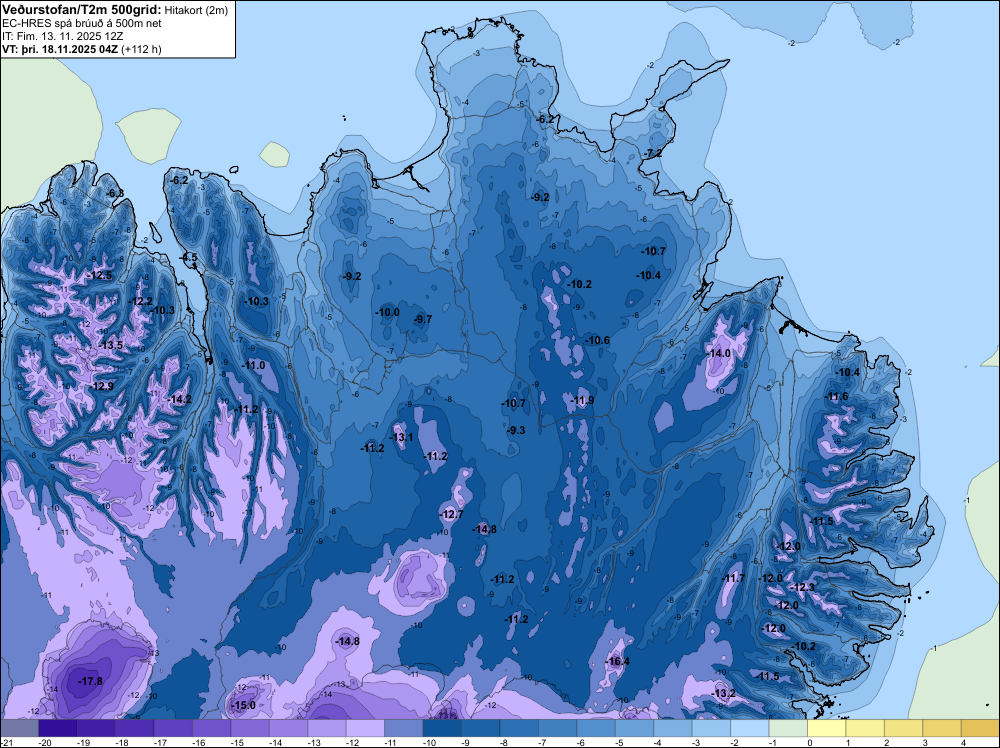Click the legend scale label -19

83,742
